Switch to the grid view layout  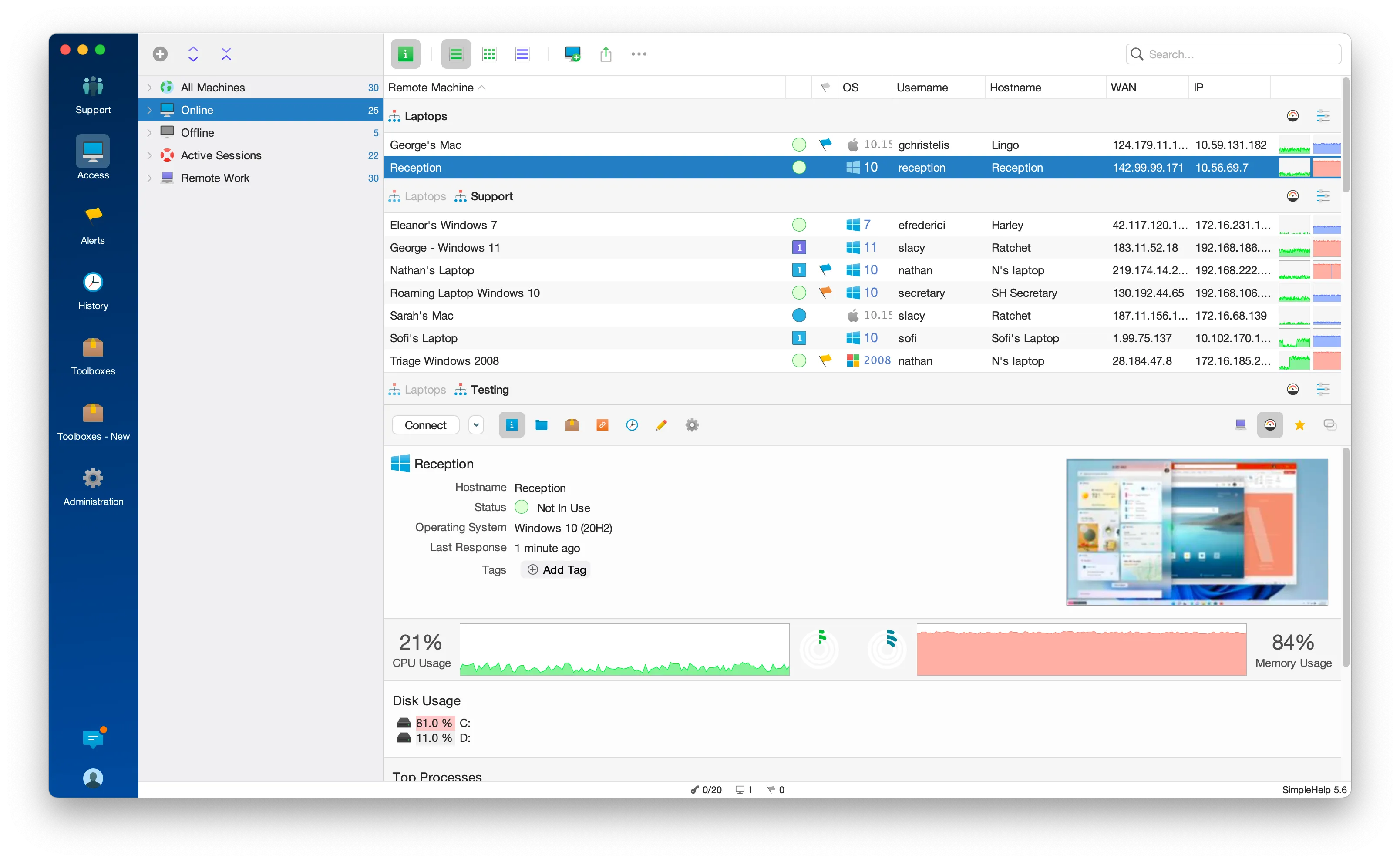point(489,54)
